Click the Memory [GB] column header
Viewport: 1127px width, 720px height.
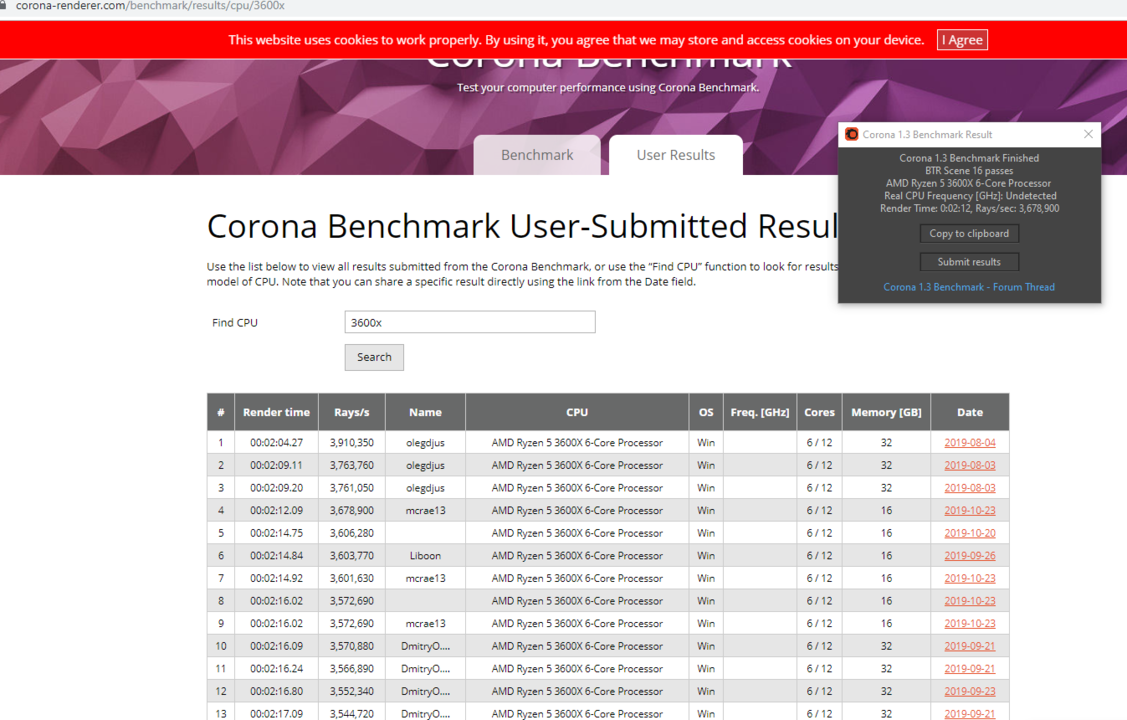886,412
